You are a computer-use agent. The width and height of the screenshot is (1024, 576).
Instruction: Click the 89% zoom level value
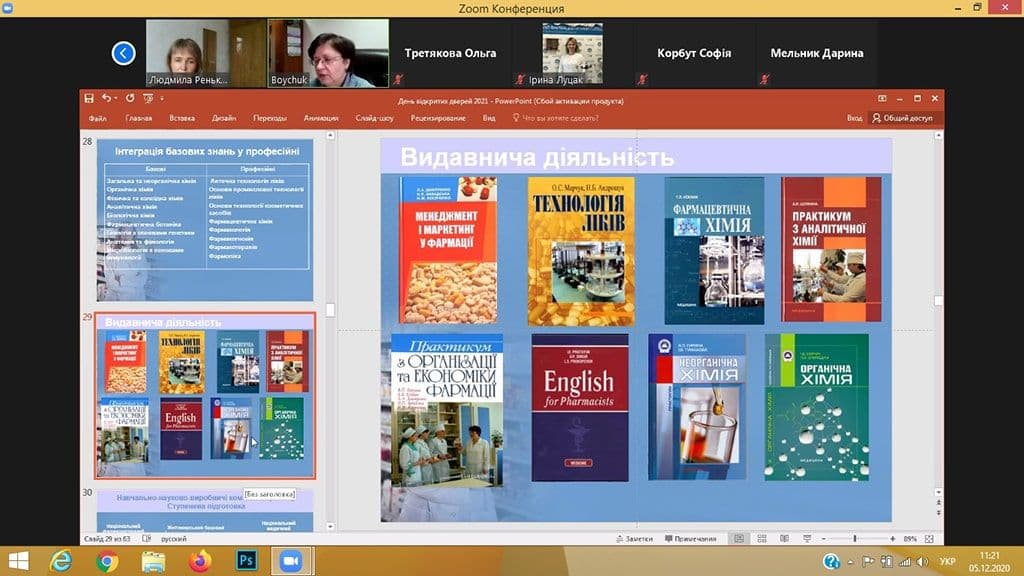point(910,539)
